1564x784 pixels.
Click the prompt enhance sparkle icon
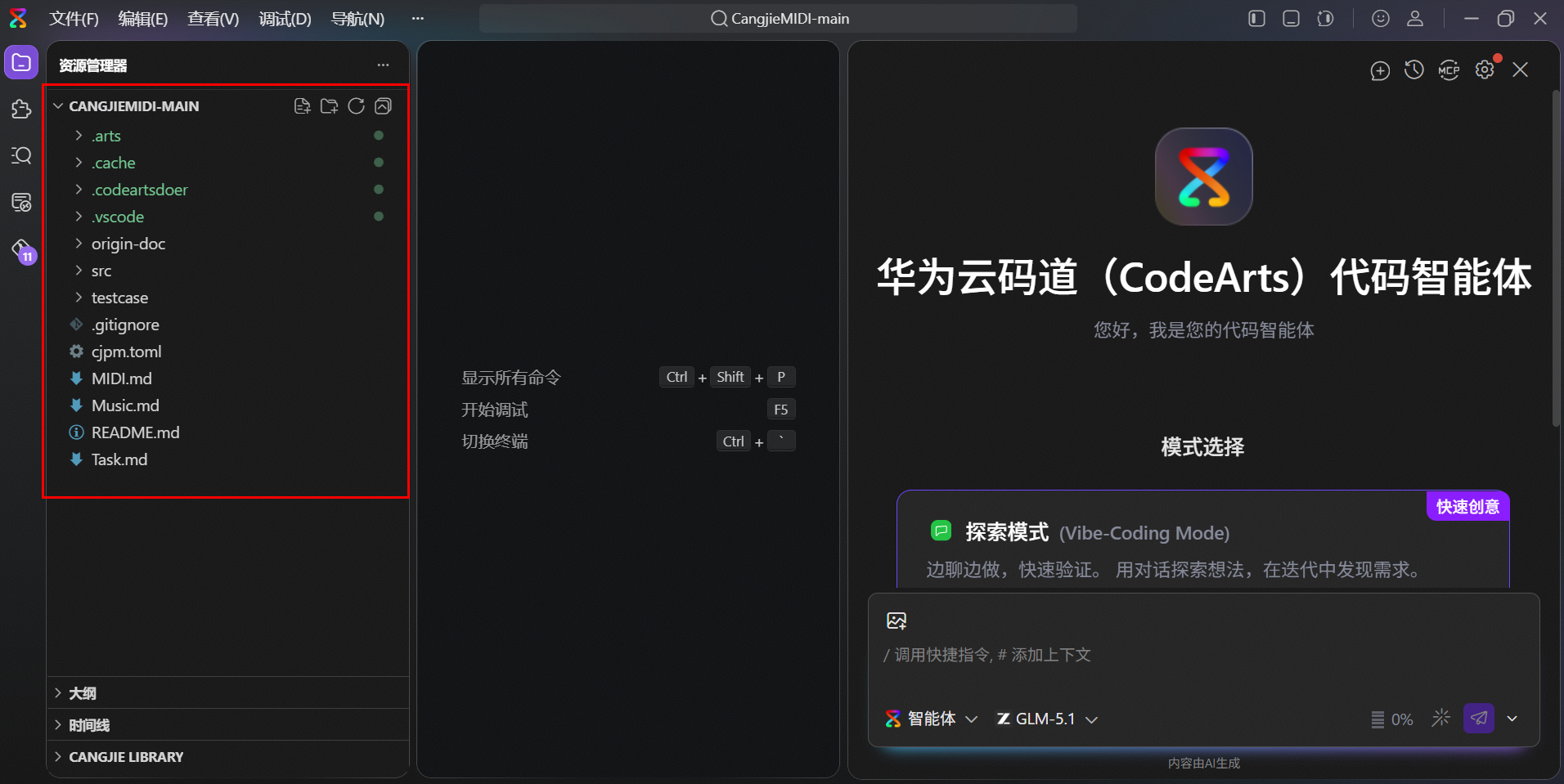pos(1441,718)
